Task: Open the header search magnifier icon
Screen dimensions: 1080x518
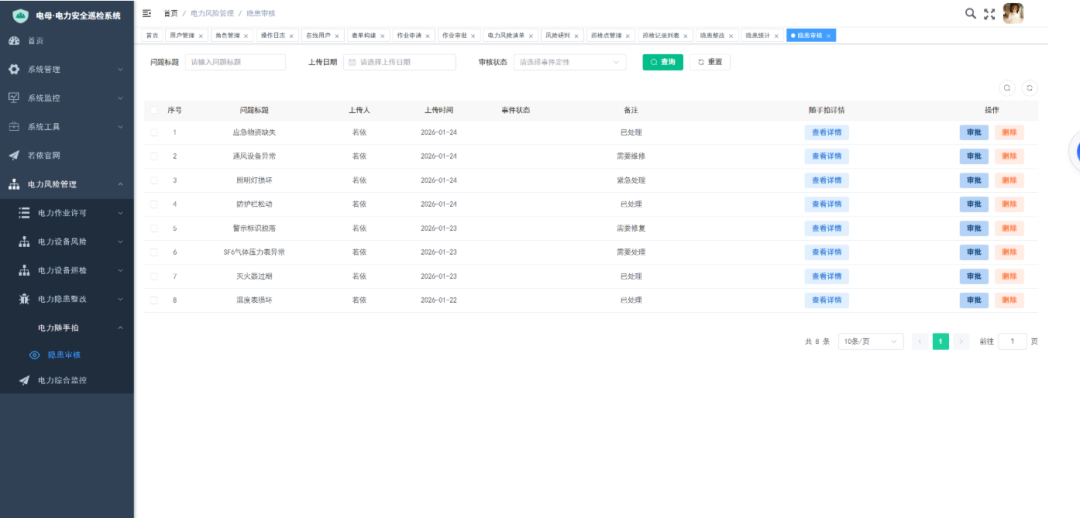Action: pos(970,13)
